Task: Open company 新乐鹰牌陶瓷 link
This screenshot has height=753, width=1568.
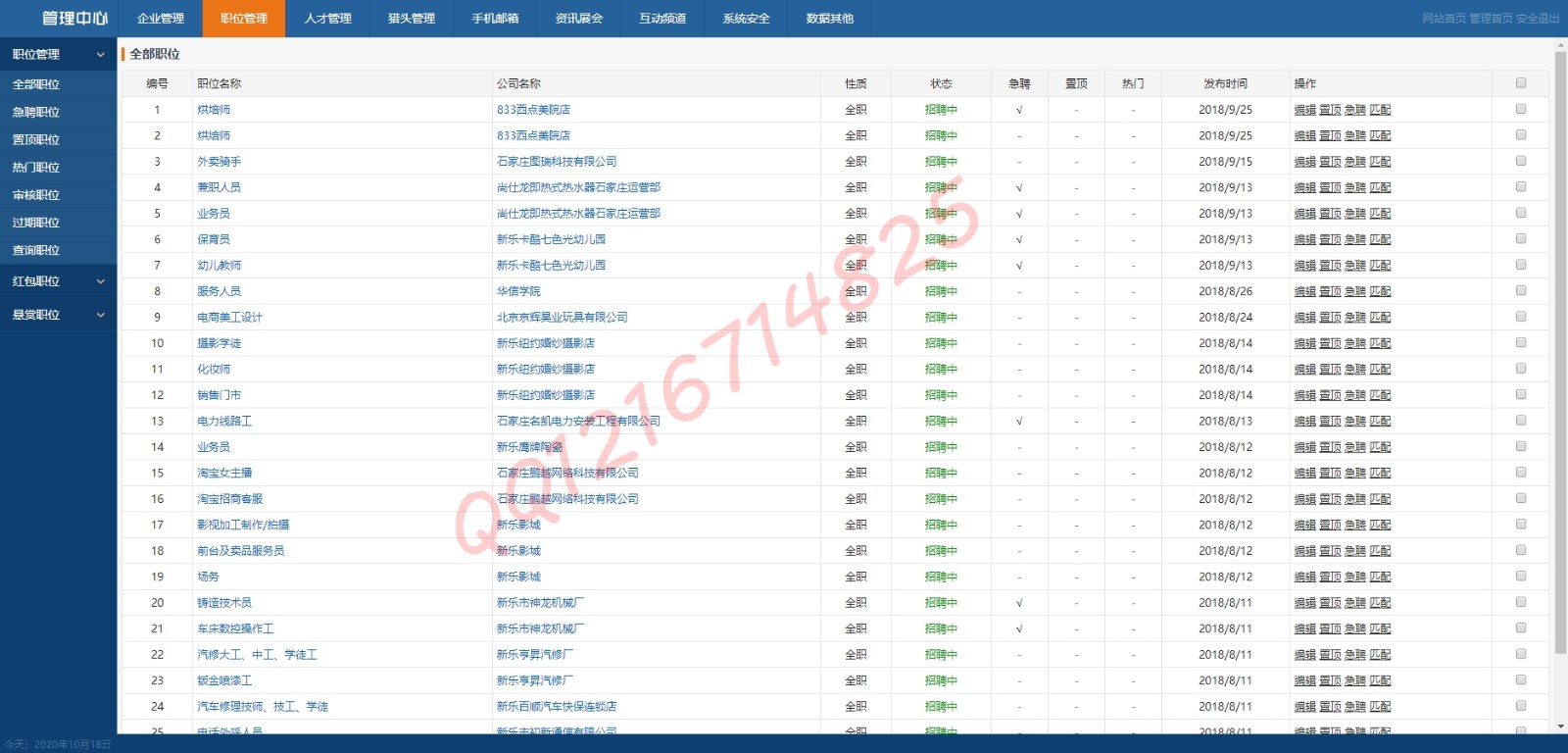Action: 529,447
